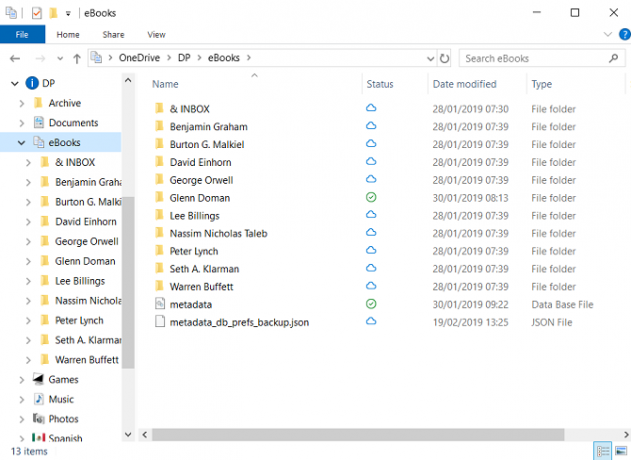Collapse the eBooks tree node

pyautogui.click(x=21, y=143)
